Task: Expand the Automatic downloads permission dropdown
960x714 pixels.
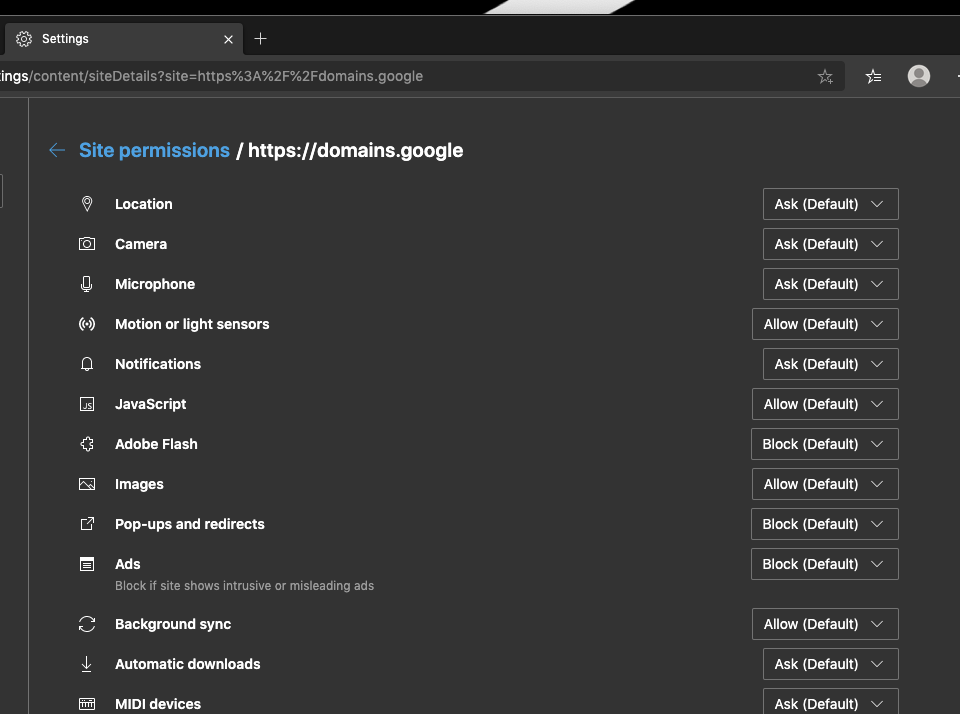Action: 830,664
